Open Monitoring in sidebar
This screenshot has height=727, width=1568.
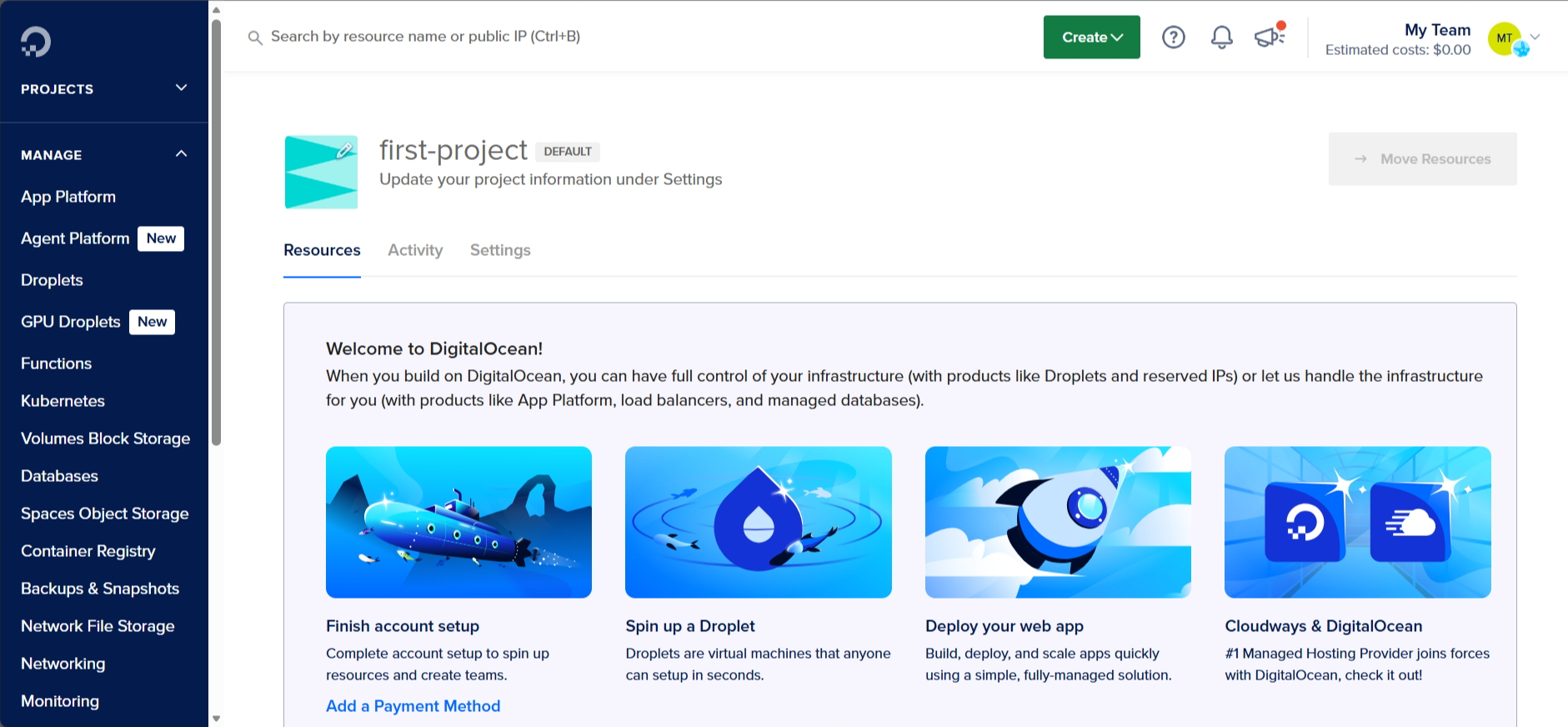point(60,701)
